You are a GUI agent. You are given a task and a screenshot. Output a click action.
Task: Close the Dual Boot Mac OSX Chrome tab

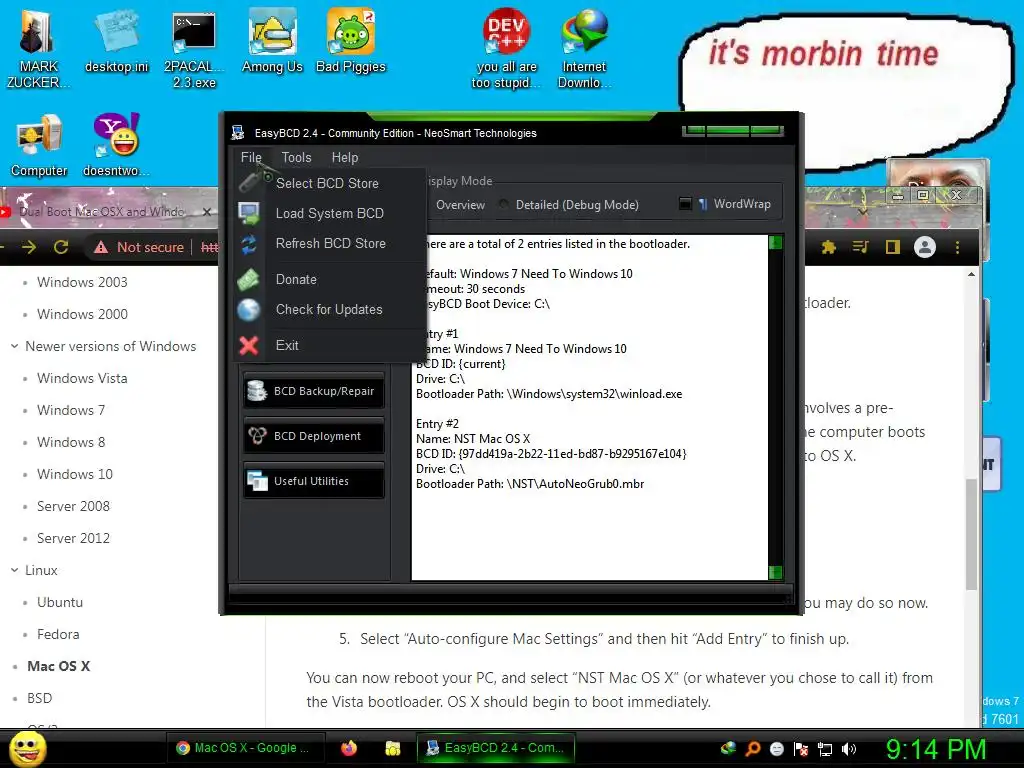click(x=206, y=212)
